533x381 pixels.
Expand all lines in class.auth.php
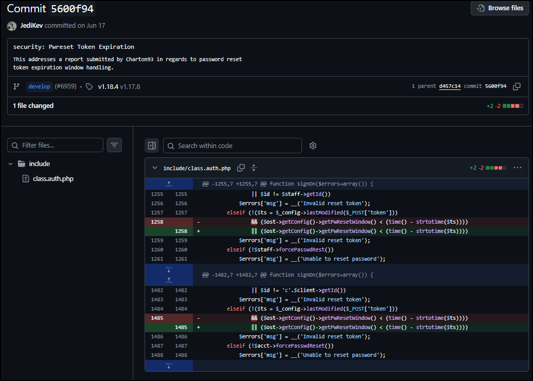254,168
